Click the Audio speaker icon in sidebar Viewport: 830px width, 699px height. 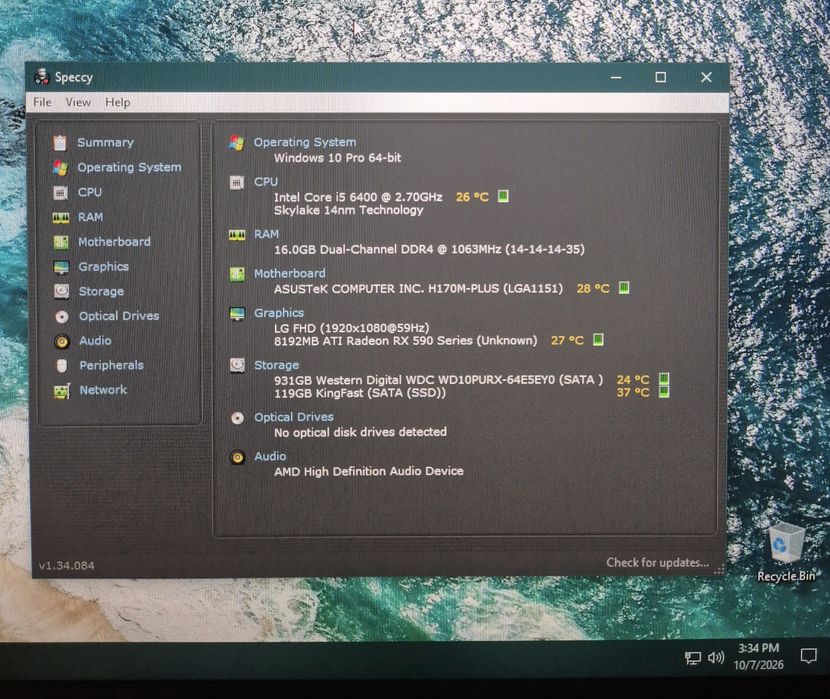pyautogui.click(x=62, y=341)
